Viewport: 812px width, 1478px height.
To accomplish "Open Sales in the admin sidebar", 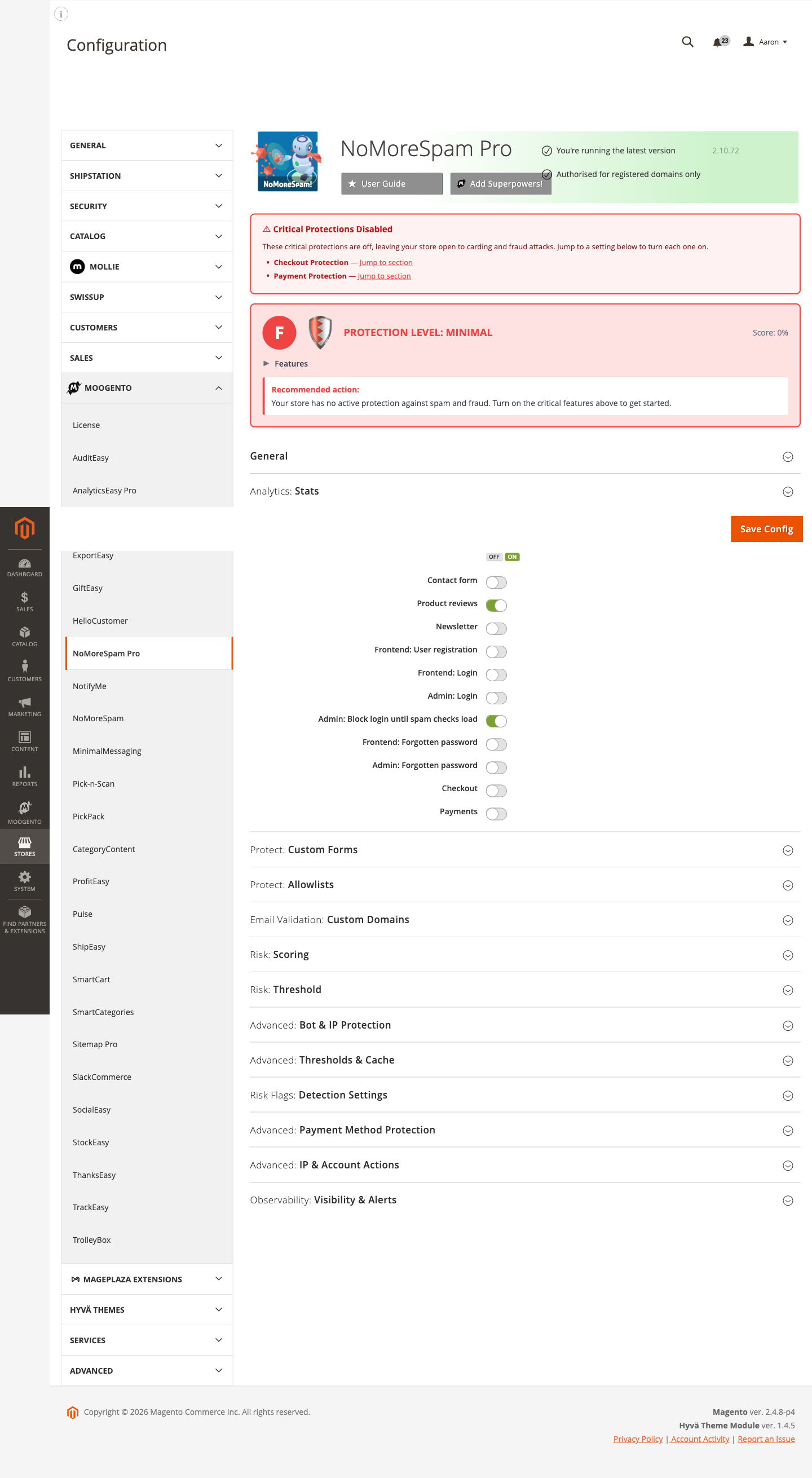I will pos(25,602).
